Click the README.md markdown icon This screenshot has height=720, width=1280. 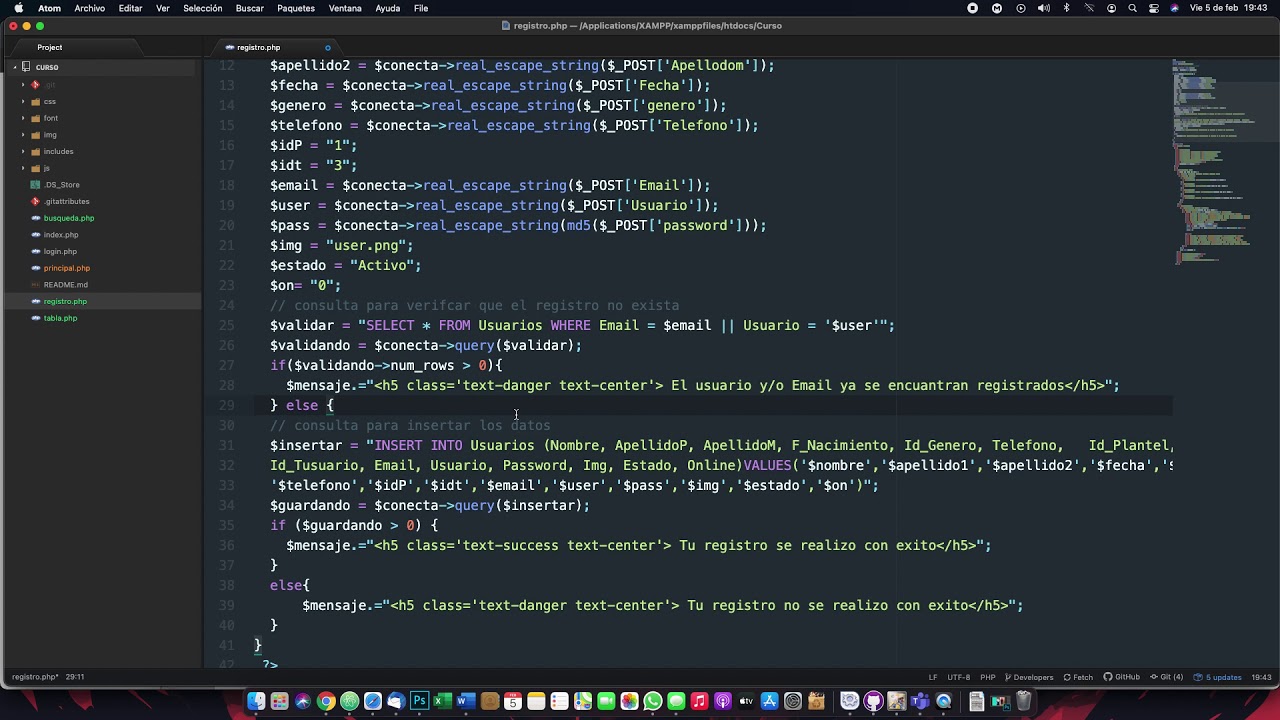(x=36, y=285)
